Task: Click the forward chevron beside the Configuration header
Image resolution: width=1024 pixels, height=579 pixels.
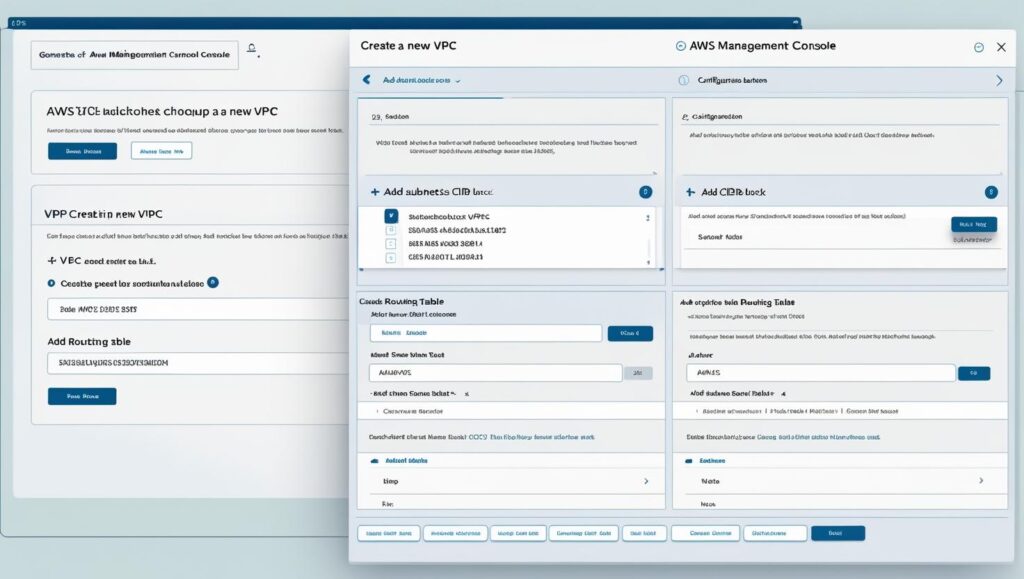Action: click(x=999, y=80)
